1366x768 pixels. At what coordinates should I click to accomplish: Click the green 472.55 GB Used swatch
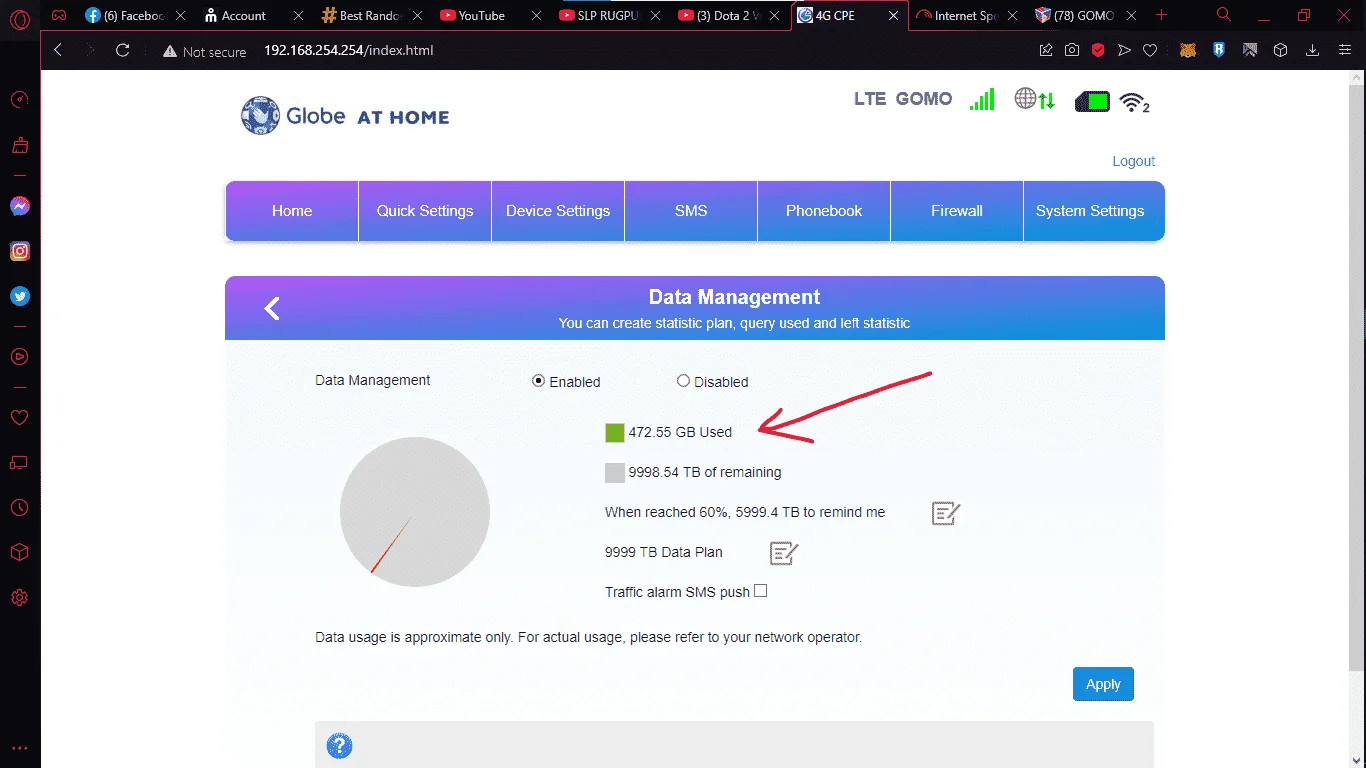coord(615,433)
